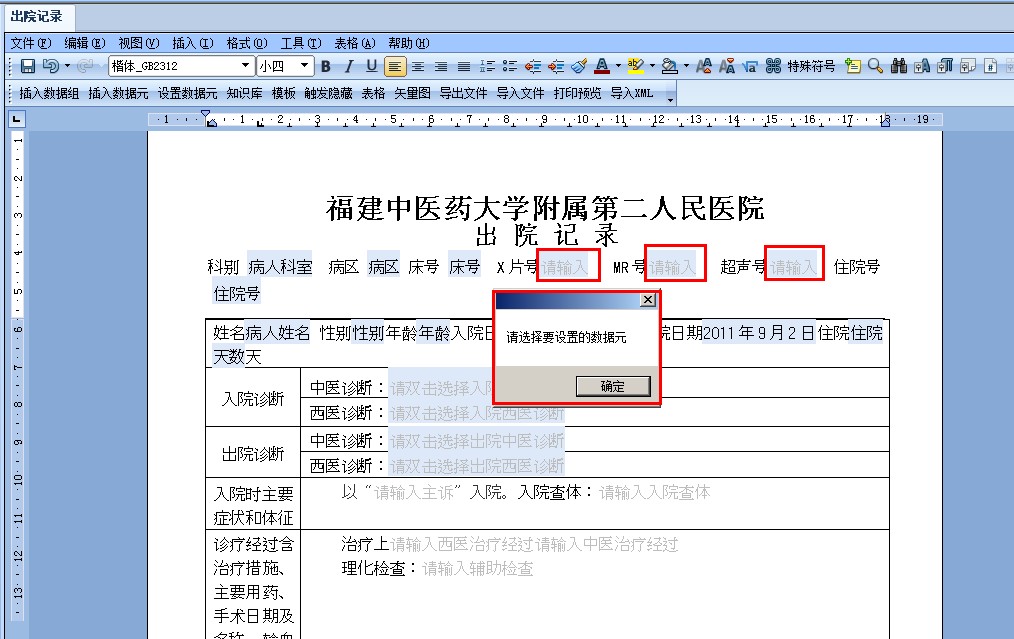Click the grow font size icon

coord(704,66)
